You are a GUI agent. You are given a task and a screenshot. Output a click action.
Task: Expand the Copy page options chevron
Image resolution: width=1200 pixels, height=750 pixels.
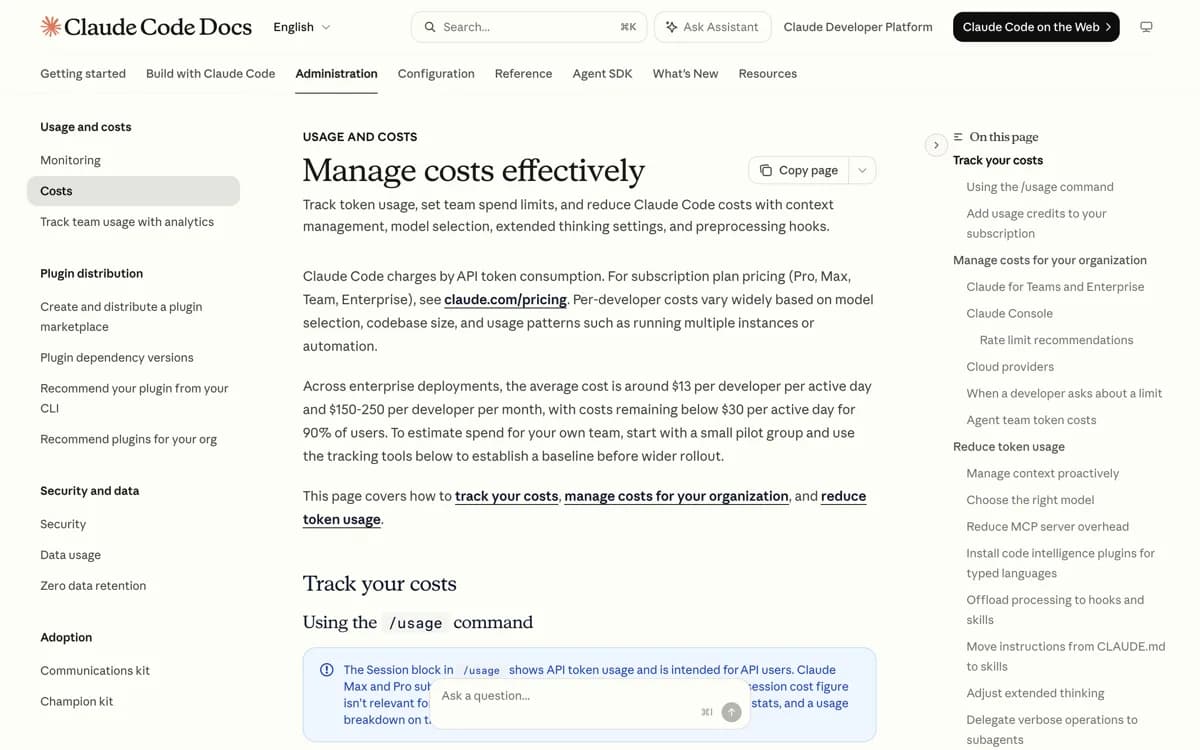point(862,170)
